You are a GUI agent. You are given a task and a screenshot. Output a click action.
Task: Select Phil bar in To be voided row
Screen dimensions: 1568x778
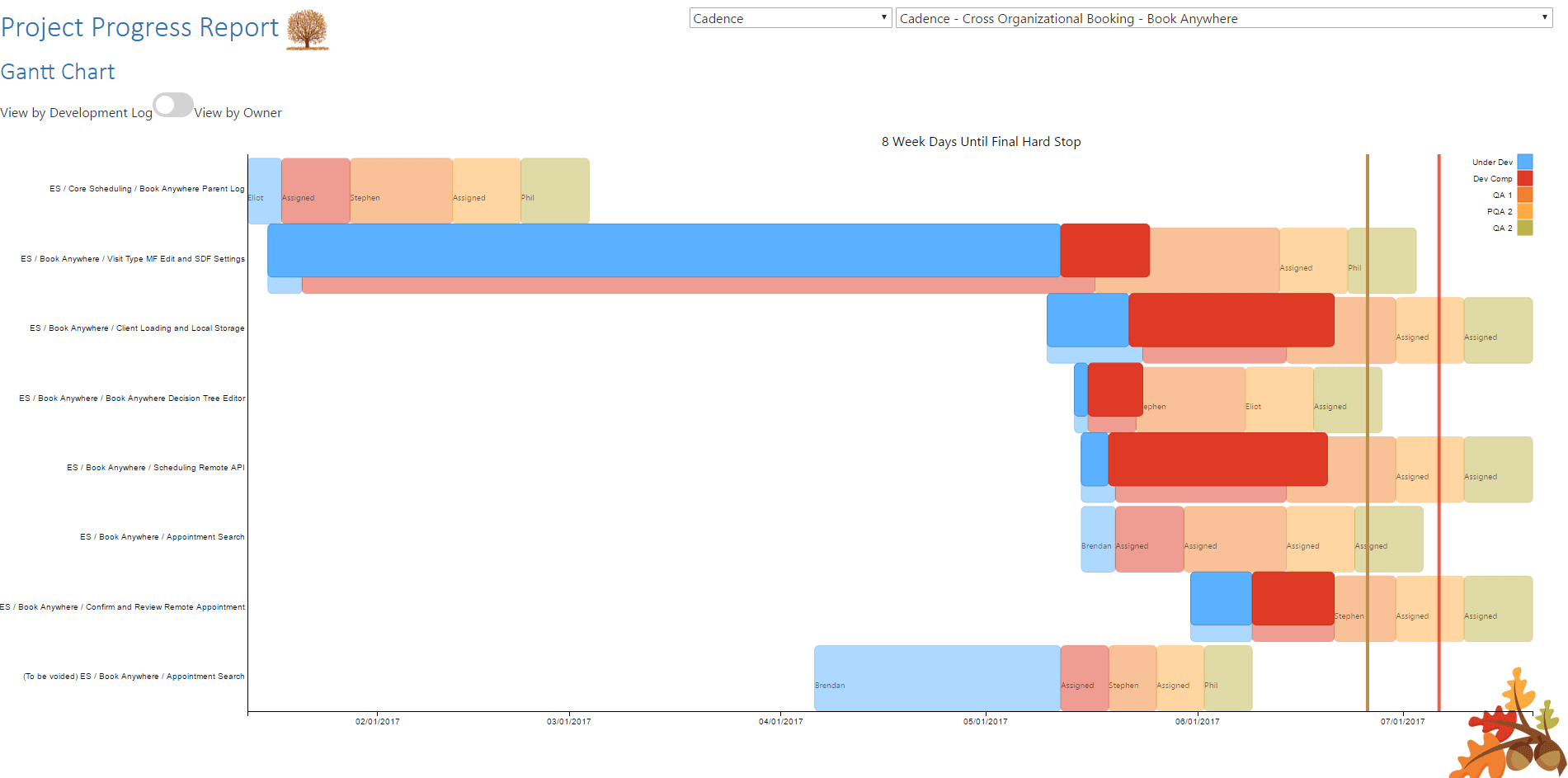1228,678
